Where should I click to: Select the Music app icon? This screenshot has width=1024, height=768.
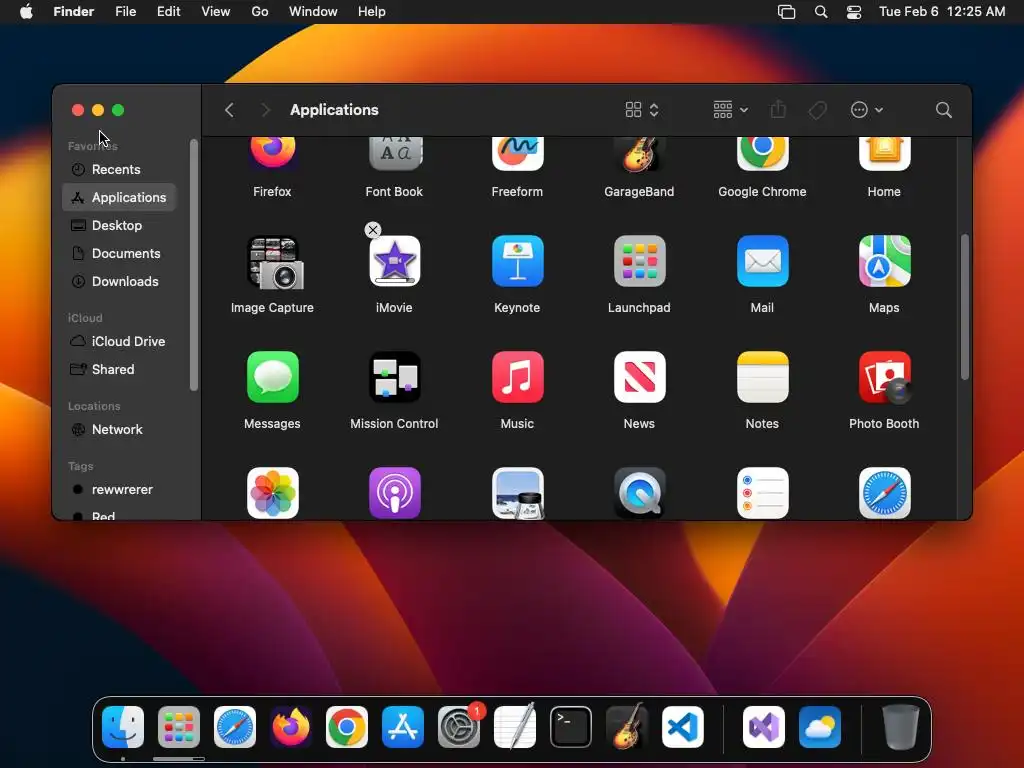pyautogui.click(x=517, y=377)
